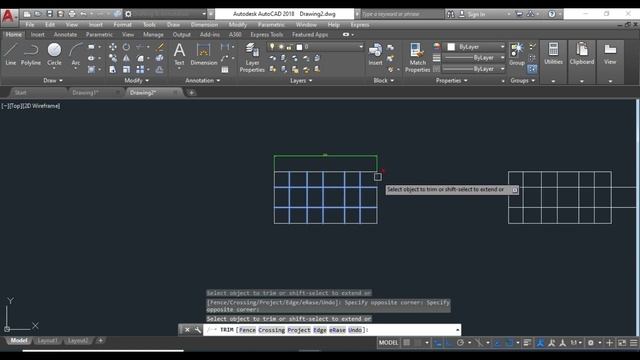Click Sign In in title bar
Viewport: 640px width, 360px height.
[476, 14]
